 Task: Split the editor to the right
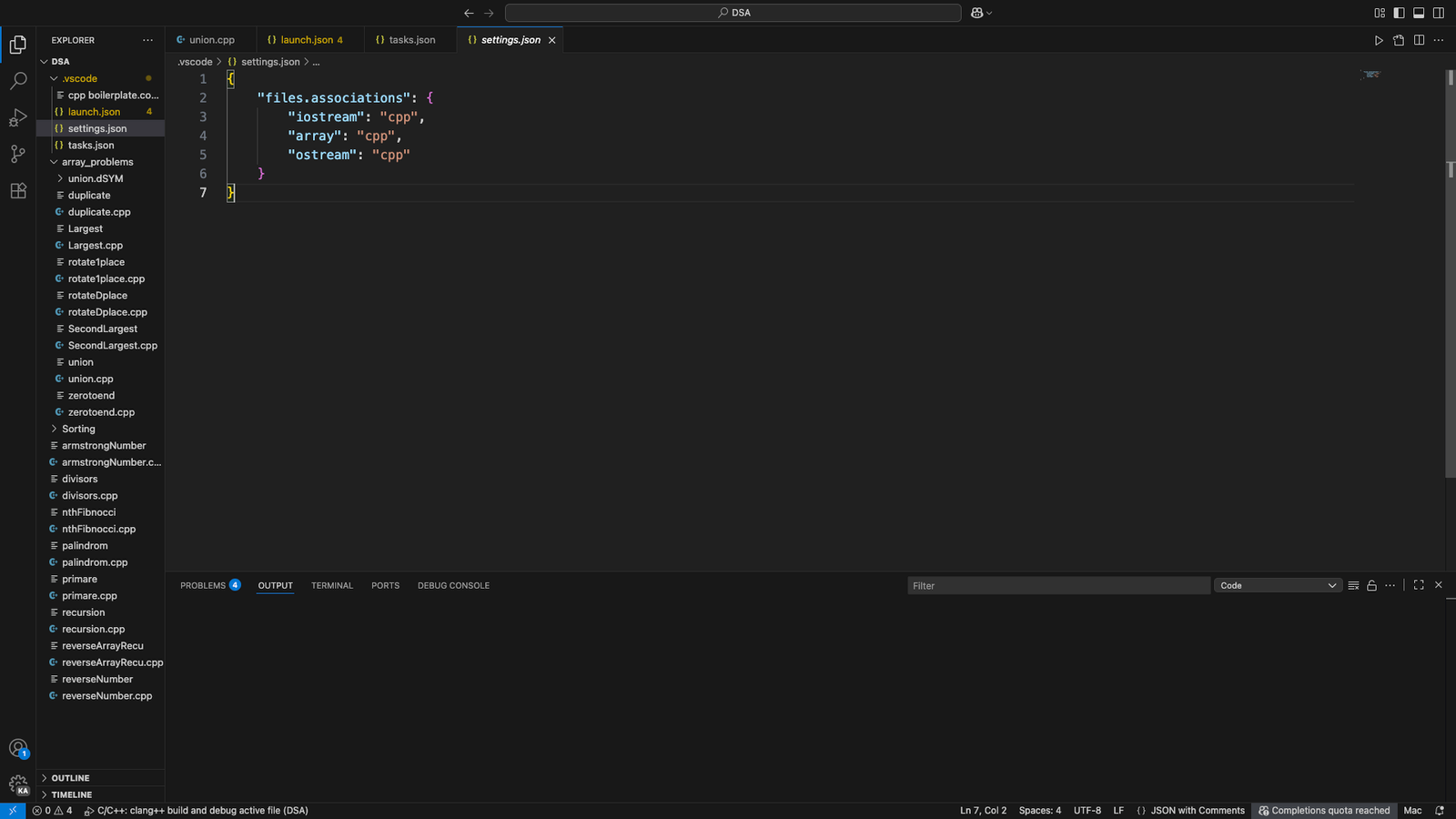point(1419,40)
